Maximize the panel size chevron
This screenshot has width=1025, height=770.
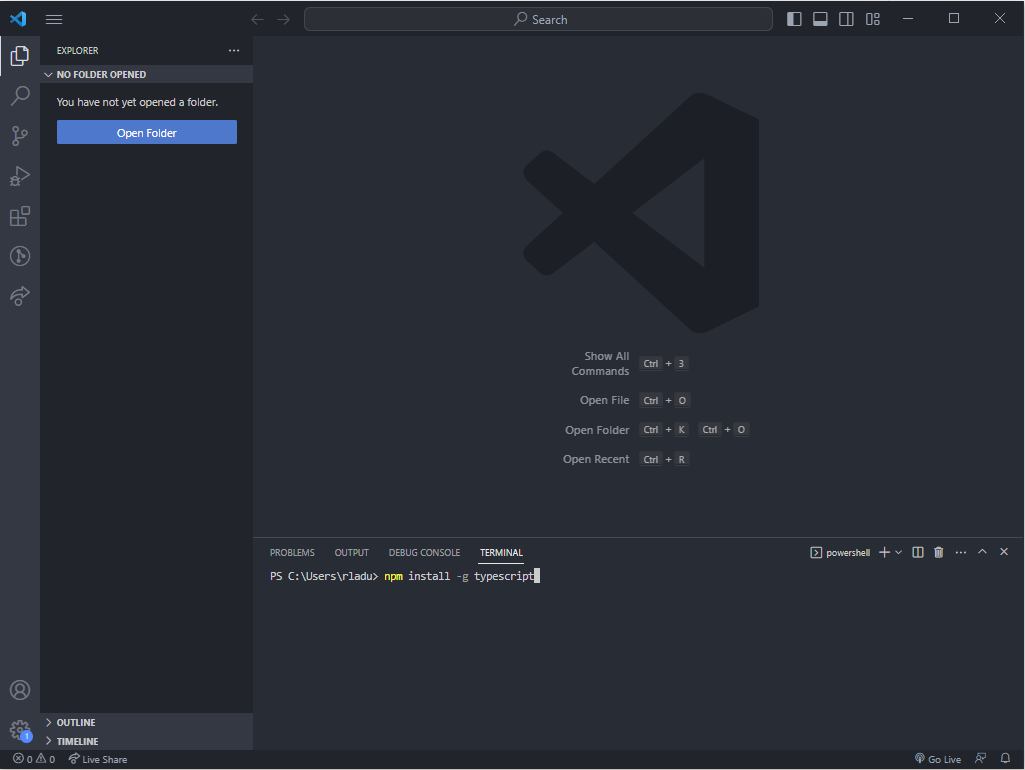[x=982, y=552]
